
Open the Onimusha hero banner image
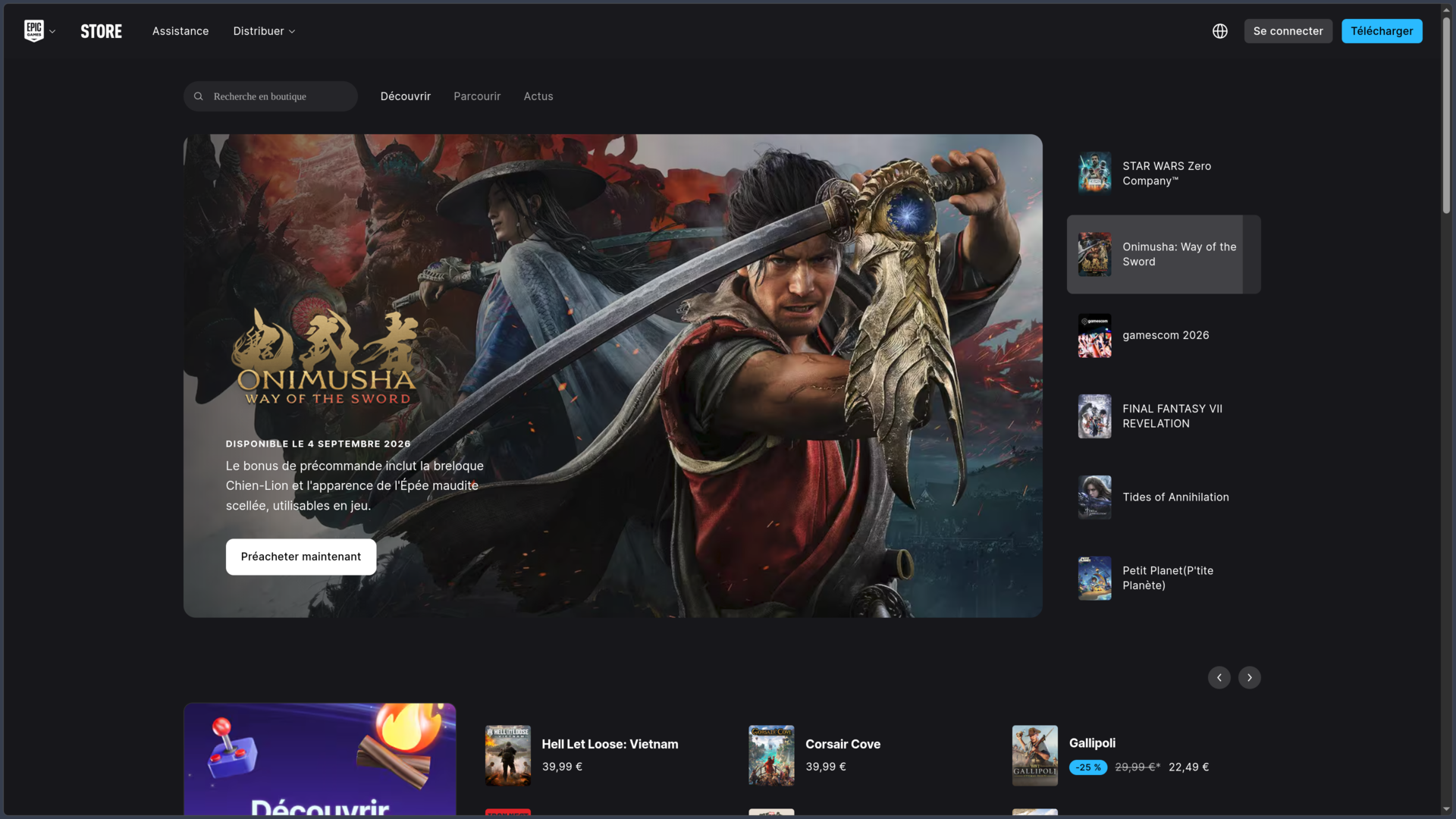pos(613,375)
